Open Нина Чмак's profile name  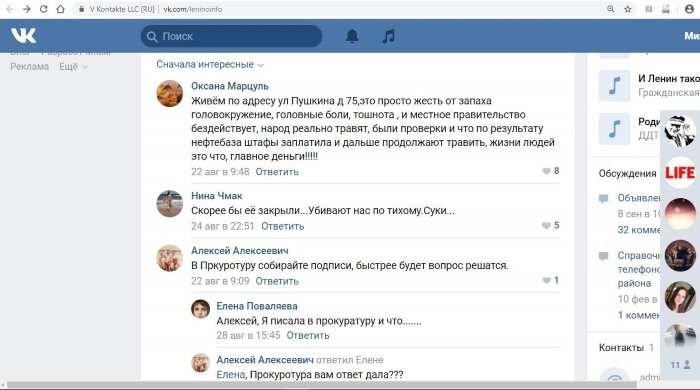pos(217,195)
